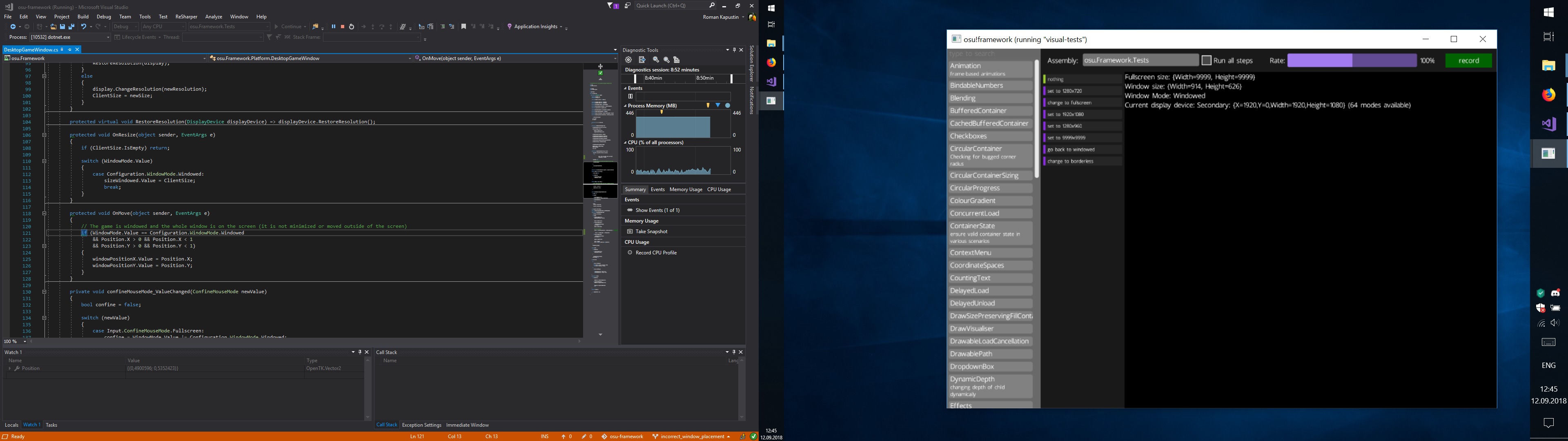This screenshot has height=441, width=1568.
Task: Click the Restart debugging icon
Action: tap(352, 26)
